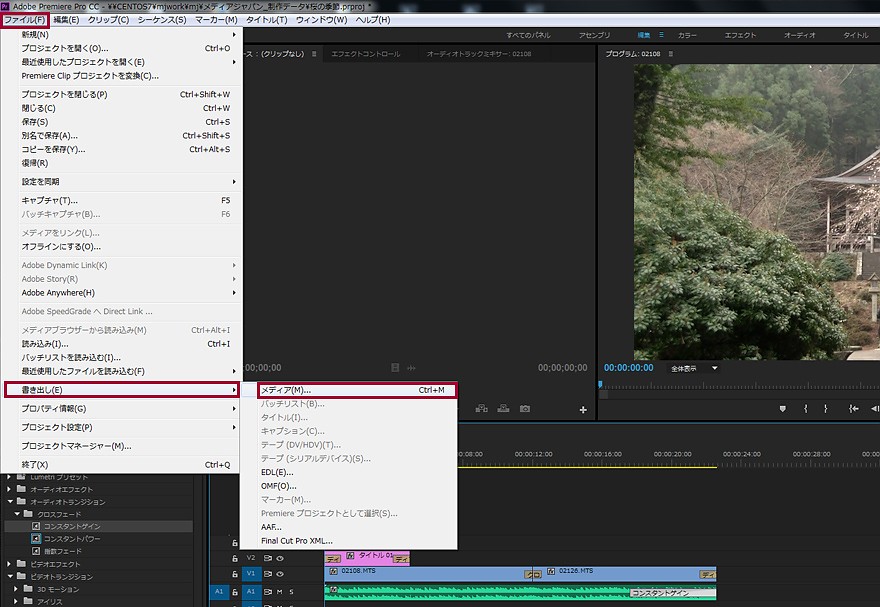This screenshot has height=607, width=880.
Task: Open the button editor plus icon
Action: coord(583,410)
